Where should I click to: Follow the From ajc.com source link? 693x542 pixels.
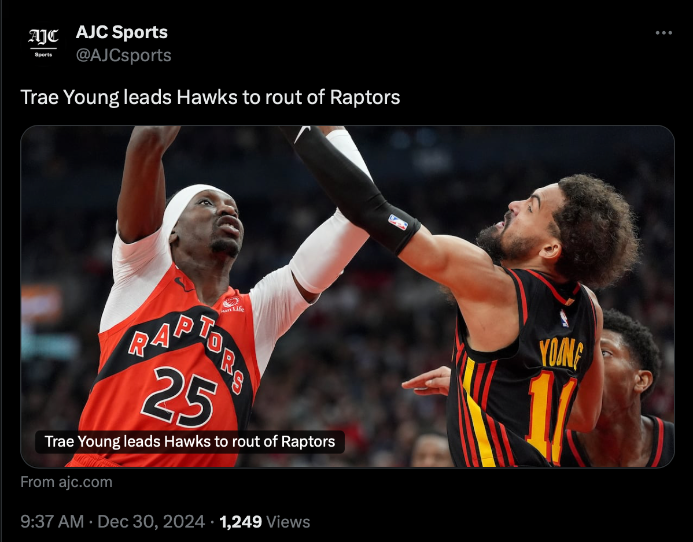66,482
